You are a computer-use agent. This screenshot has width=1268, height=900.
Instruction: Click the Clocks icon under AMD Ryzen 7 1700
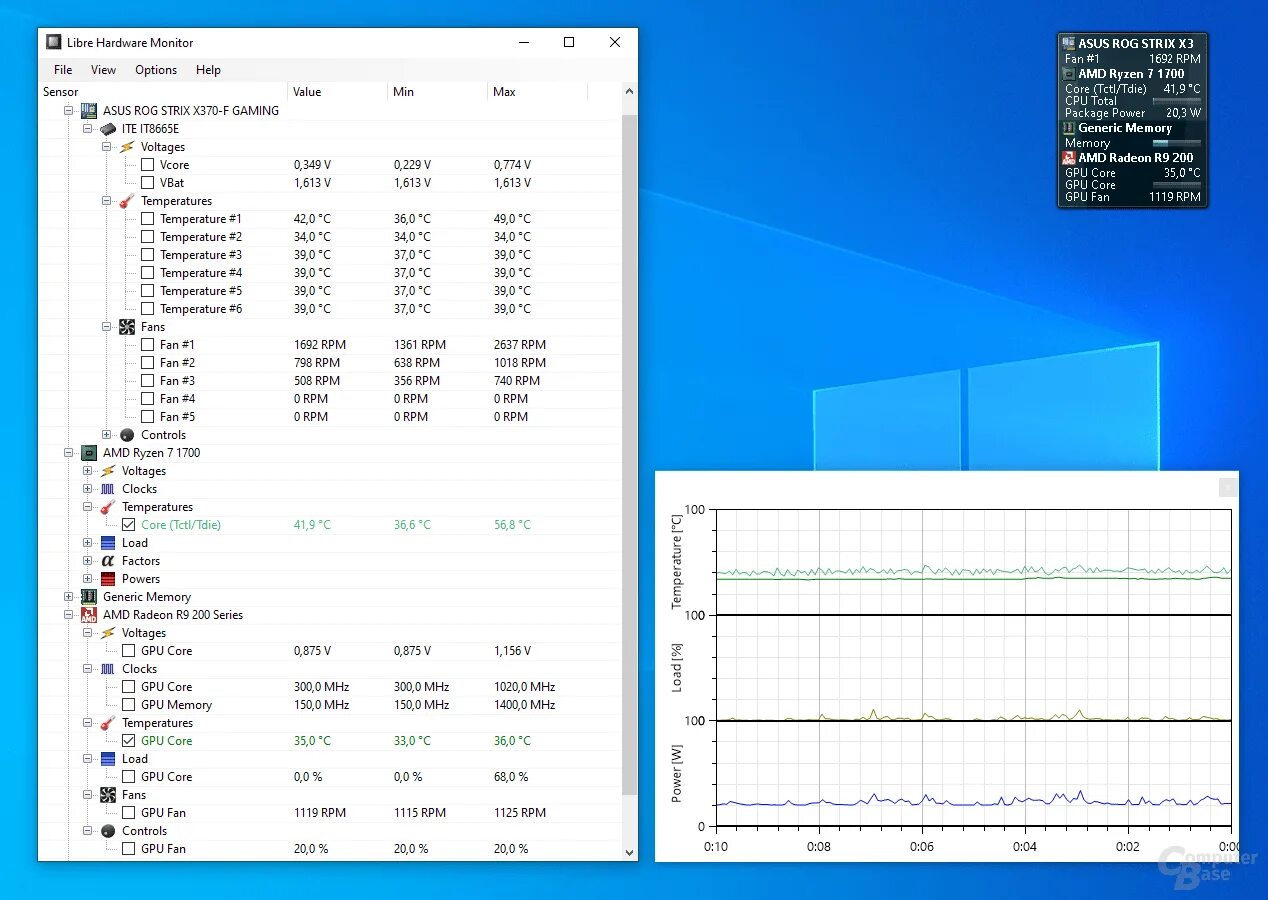[108, 489]
